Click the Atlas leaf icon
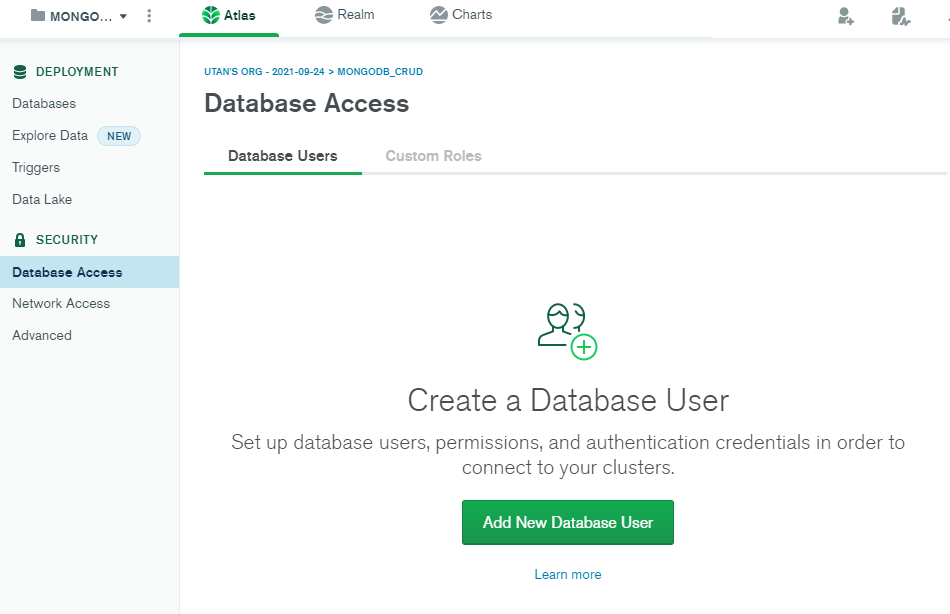950x614 pixels. (x=210, y=15)
